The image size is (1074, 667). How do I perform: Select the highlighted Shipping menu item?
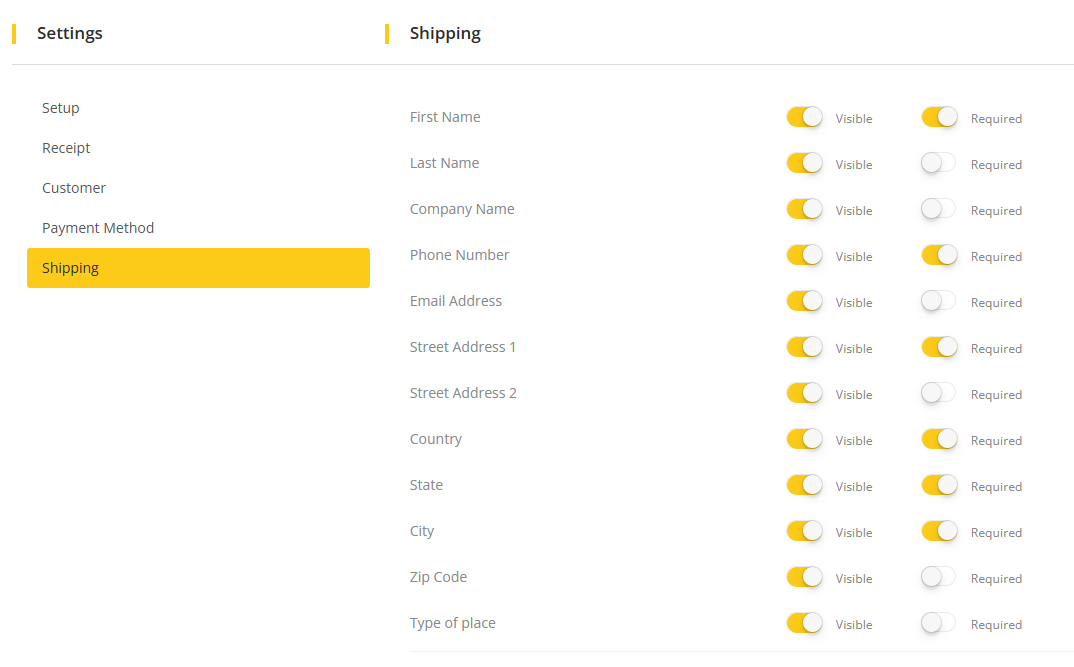click(198, 268)
